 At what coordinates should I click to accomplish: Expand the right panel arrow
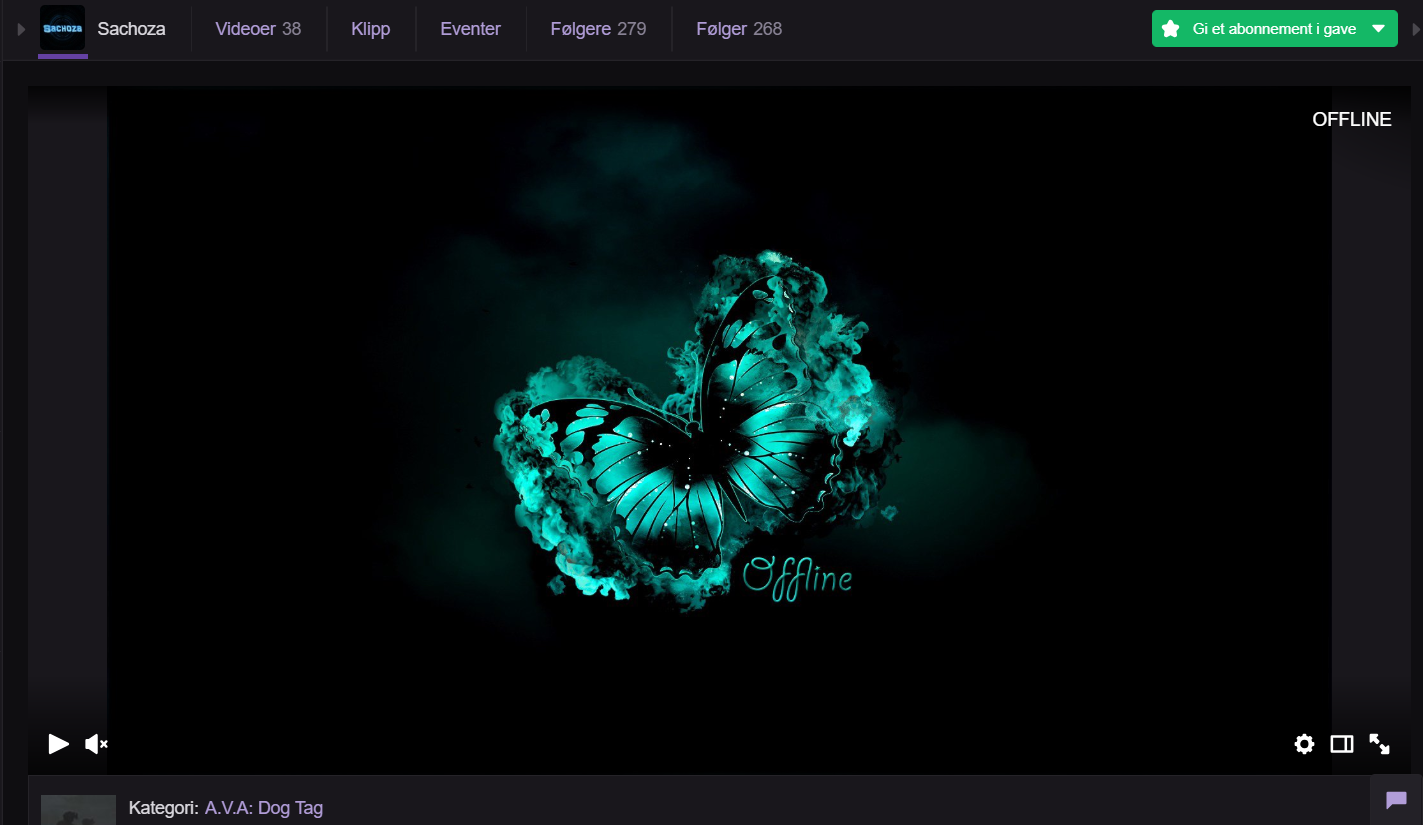1415,29
